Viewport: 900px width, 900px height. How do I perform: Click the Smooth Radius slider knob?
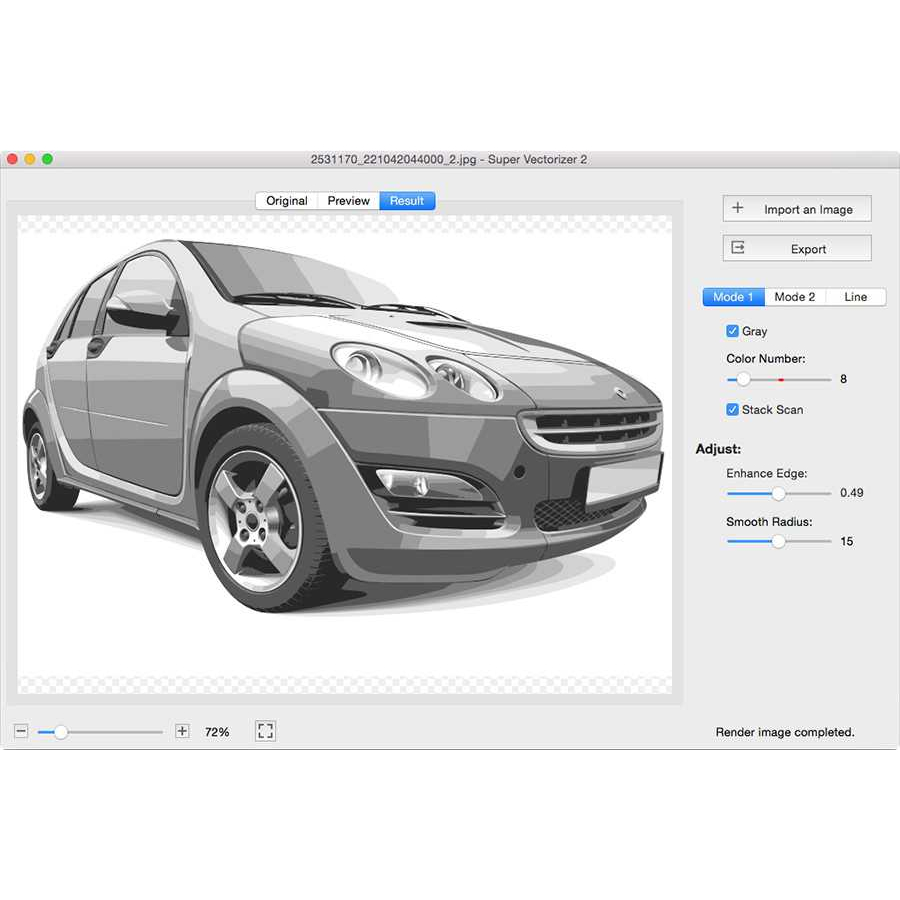778,541
